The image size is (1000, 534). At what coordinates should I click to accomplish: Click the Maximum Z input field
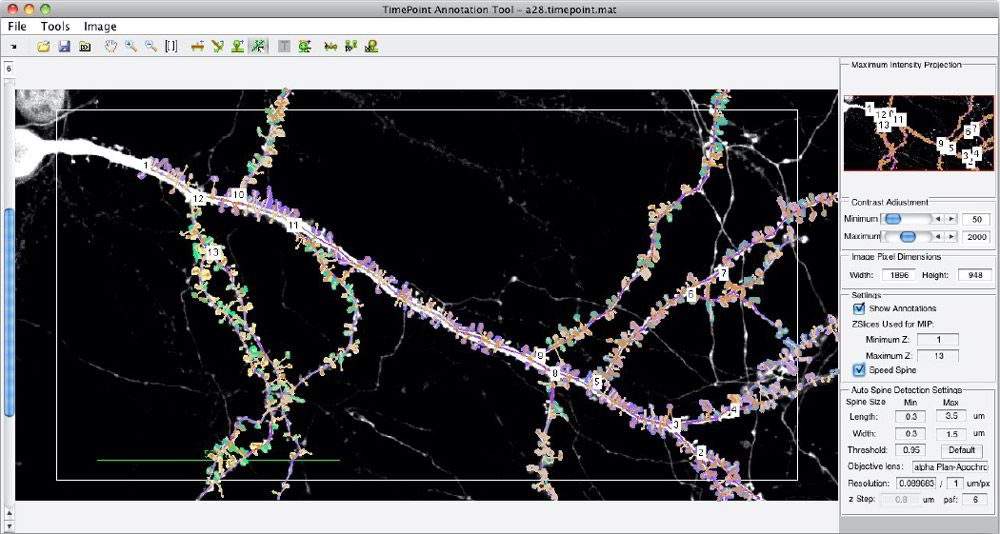pyautogui.click(x=937, y=355)
